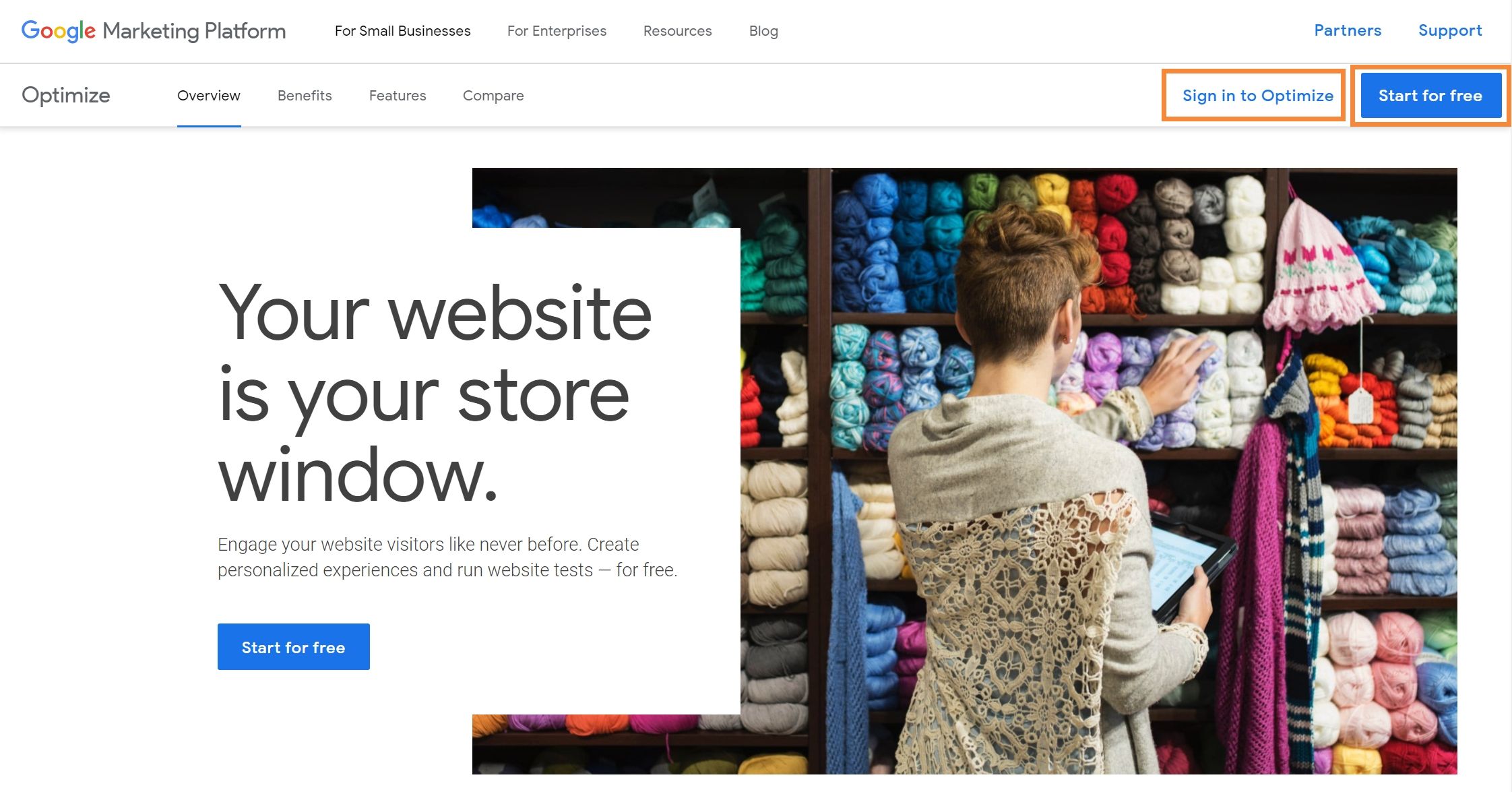
Task: Select the Overview tab
Action: [209, 96]
